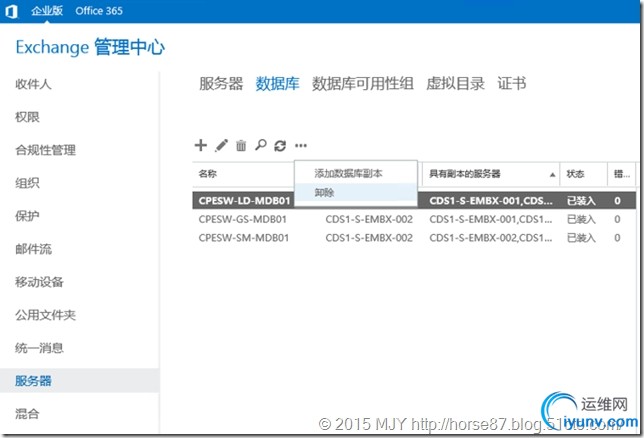The image size is (644, 438).
Task: Switch to 数据库 tab
Action: [x=277, y=83]
